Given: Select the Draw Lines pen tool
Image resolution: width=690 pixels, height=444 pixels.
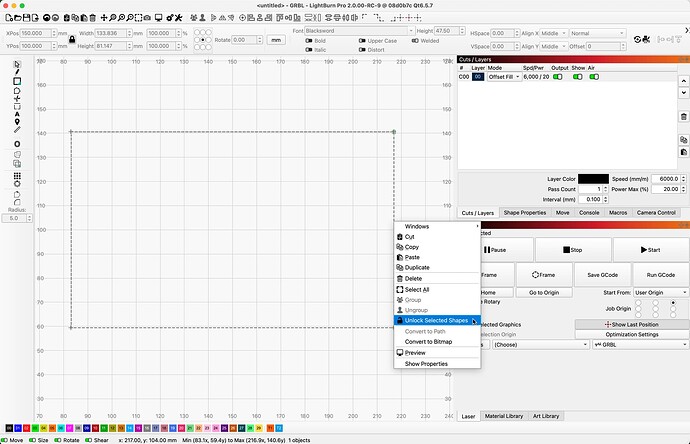Looking at the screenshot, I should pos(17,72).
